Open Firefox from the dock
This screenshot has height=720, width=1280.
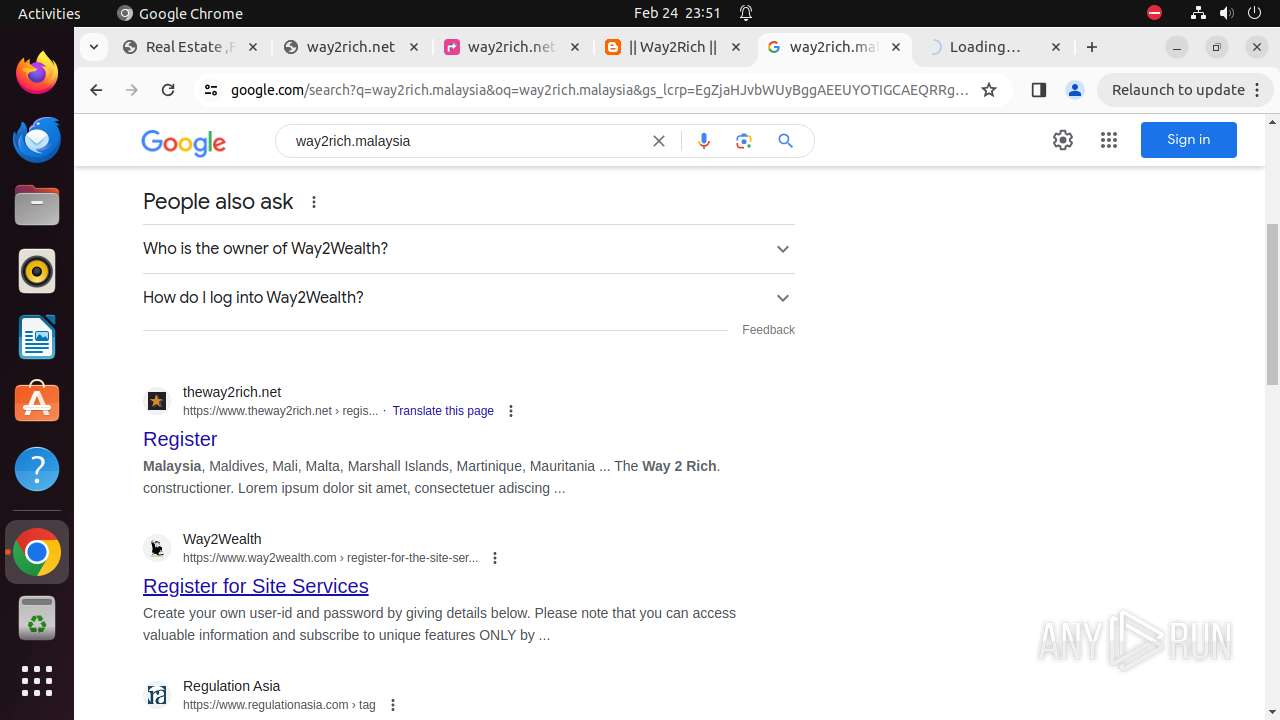click(37, 73)
